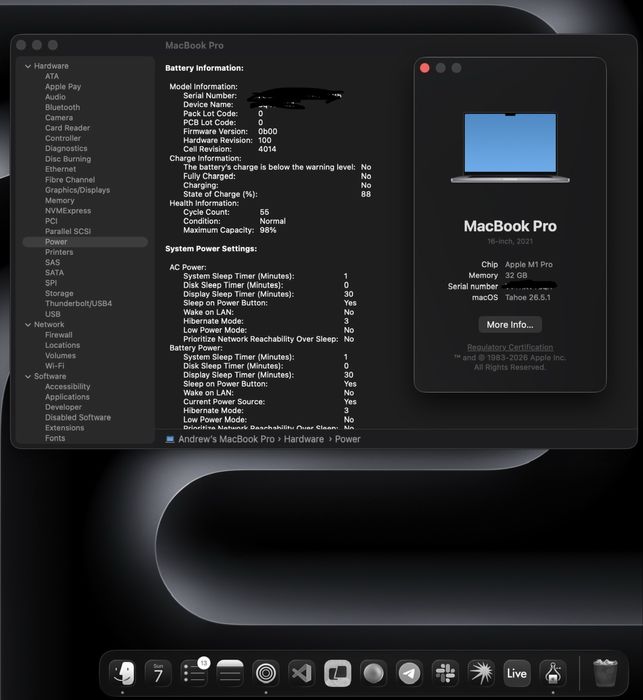643x700 pixels.
Task: Select Camera in the sidebar
Action: pyautogui.click(x=59, y=118)
